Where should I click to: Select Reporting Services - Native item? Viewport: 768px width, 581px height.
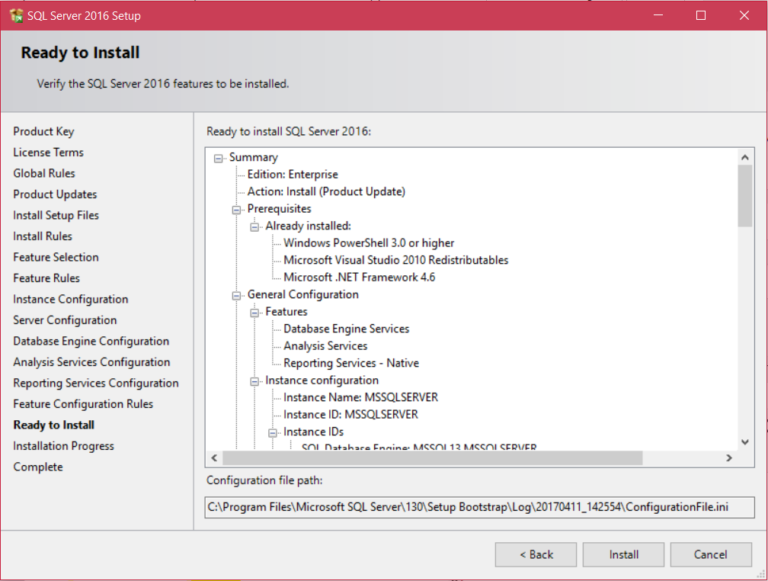click(x=351, y=363)
